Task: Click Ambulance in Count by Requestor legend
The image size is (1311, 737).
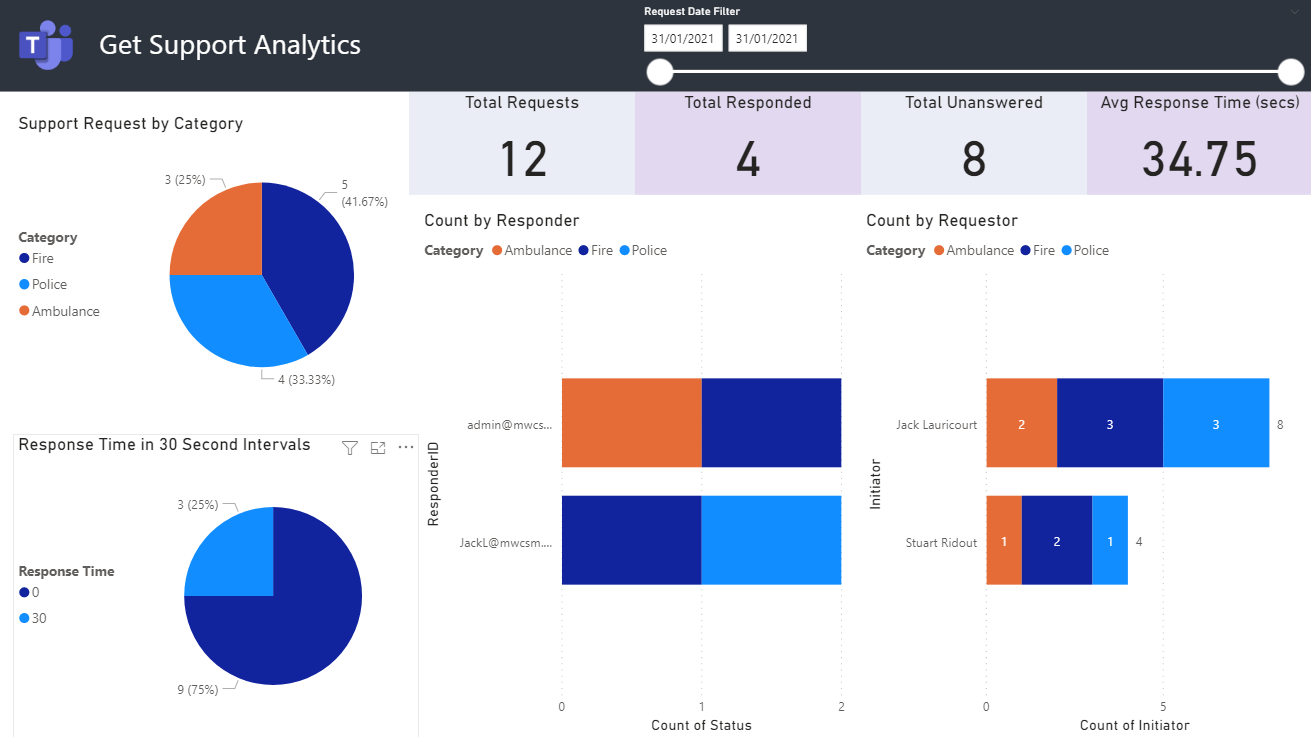Action: [x=973, y=250]
